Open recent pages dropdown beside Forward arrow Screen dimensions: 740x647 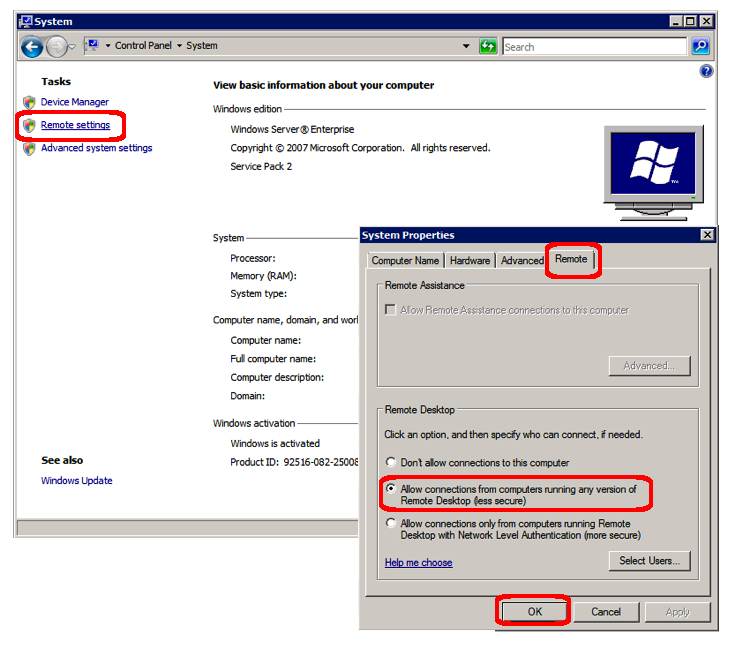(x=72, y=47)
